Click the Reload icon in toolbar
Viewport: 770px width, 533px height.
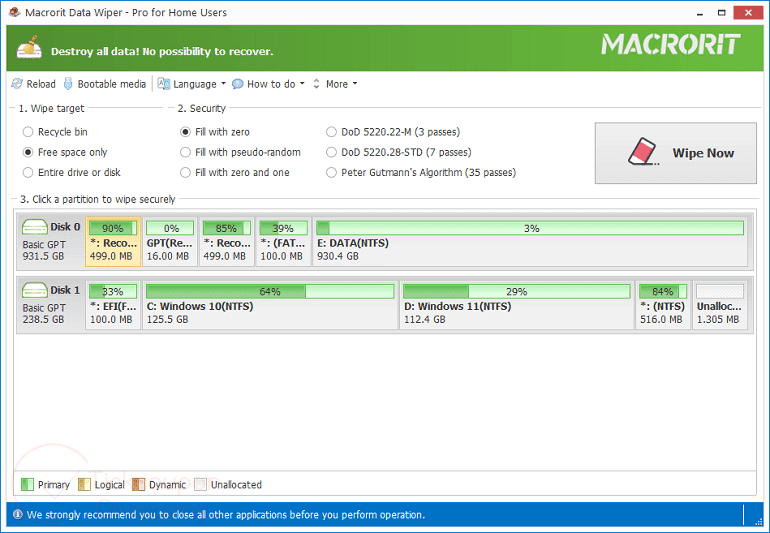[x=17, y=84]
